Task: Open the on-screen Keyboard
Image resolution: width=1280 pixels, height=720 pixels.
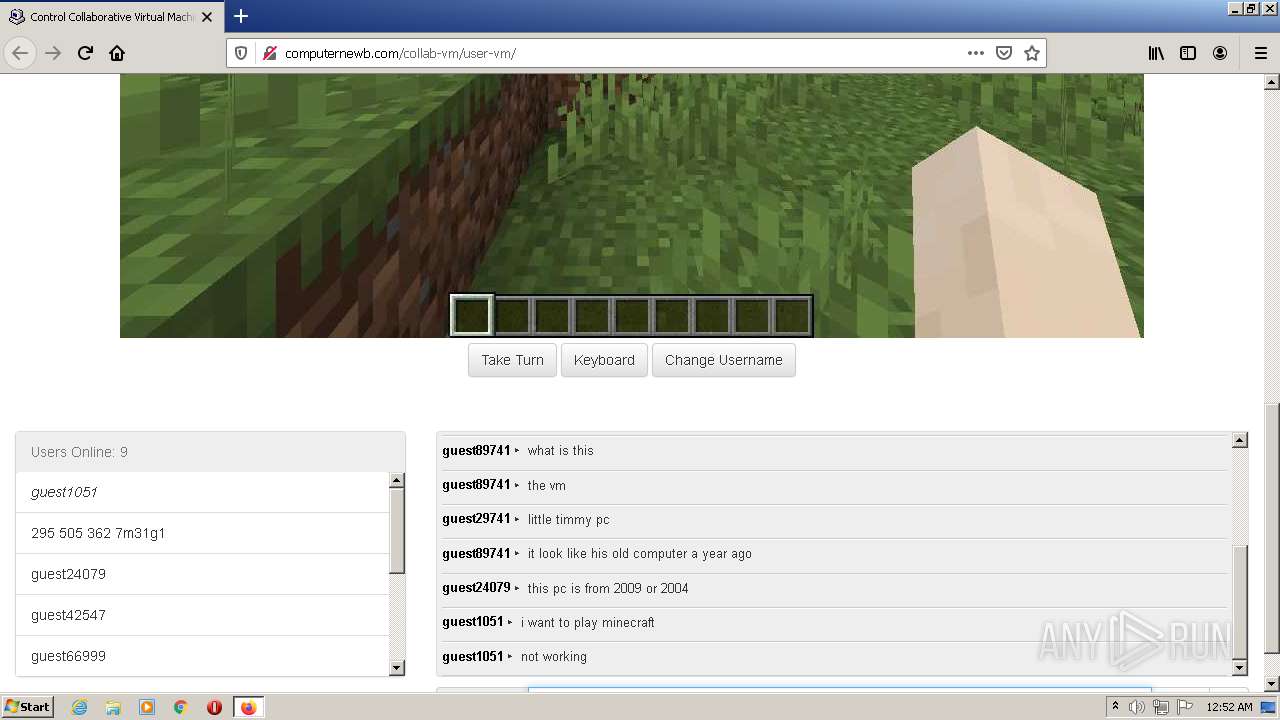Action: (x=604, y=360)
